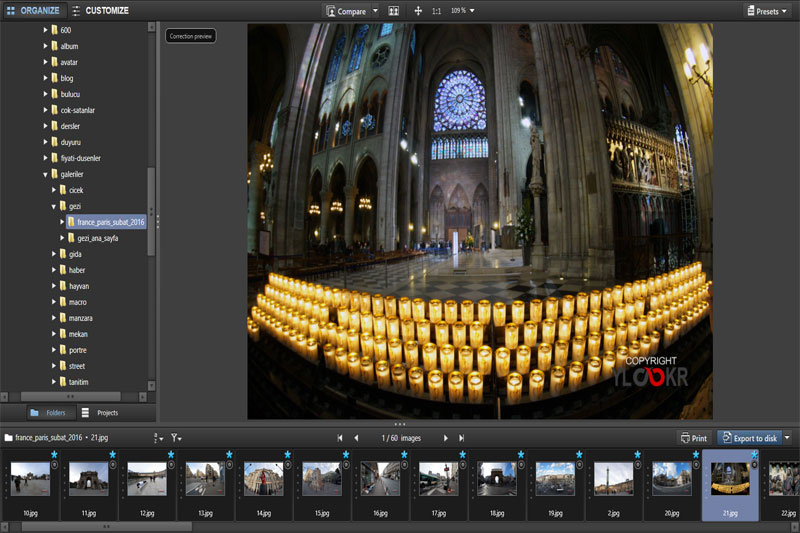Select the dersler folder
The image size is (800, 533).
pyautogui.click(x=65, y=126)
